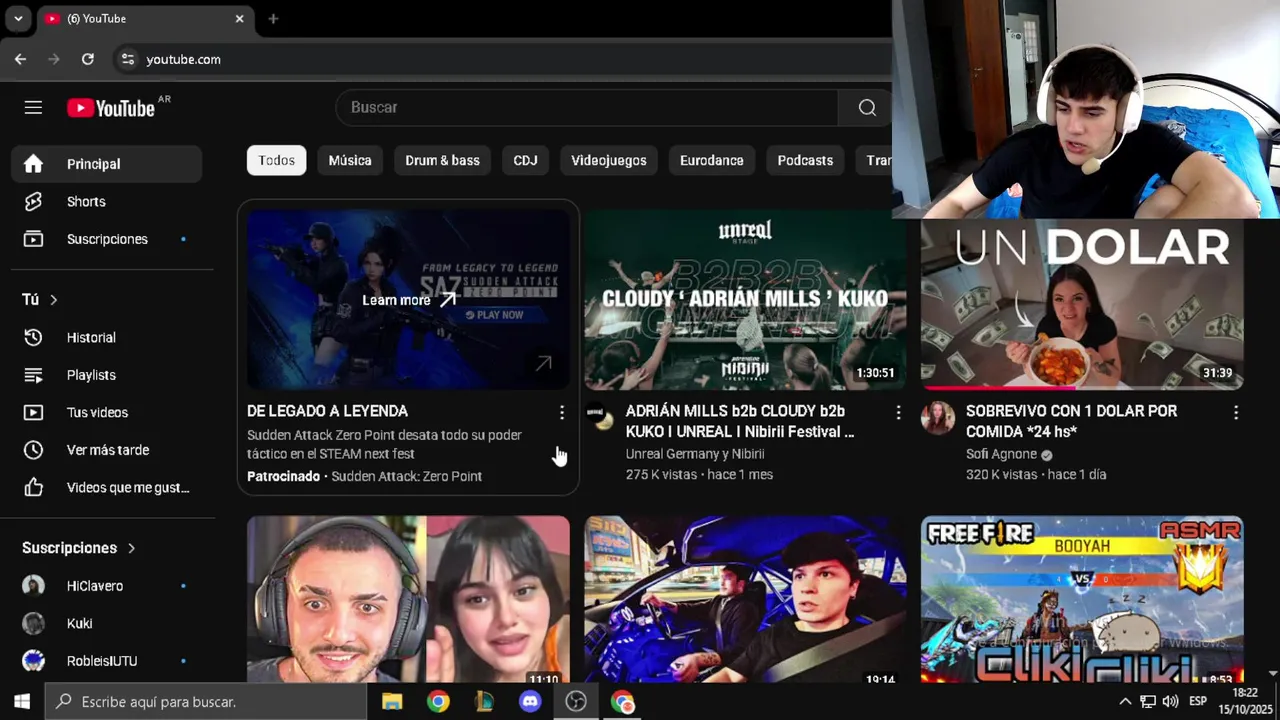This screenshot has width=1280, height=720.
Task: Open options menu for ADRIÁN MILLS b2b video
Action: click(x=898, y=412)
